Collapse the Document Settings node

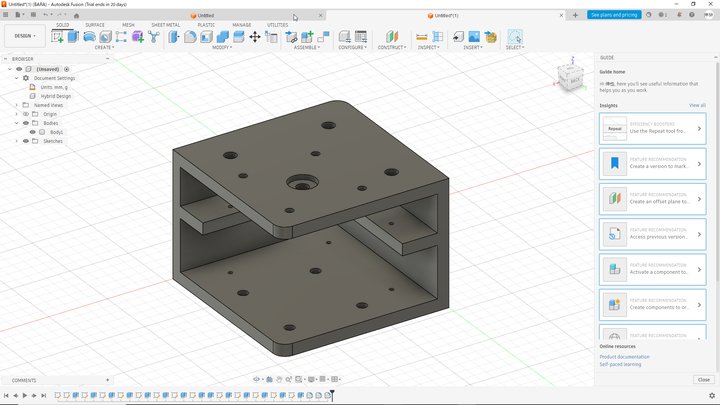[17, 78]
